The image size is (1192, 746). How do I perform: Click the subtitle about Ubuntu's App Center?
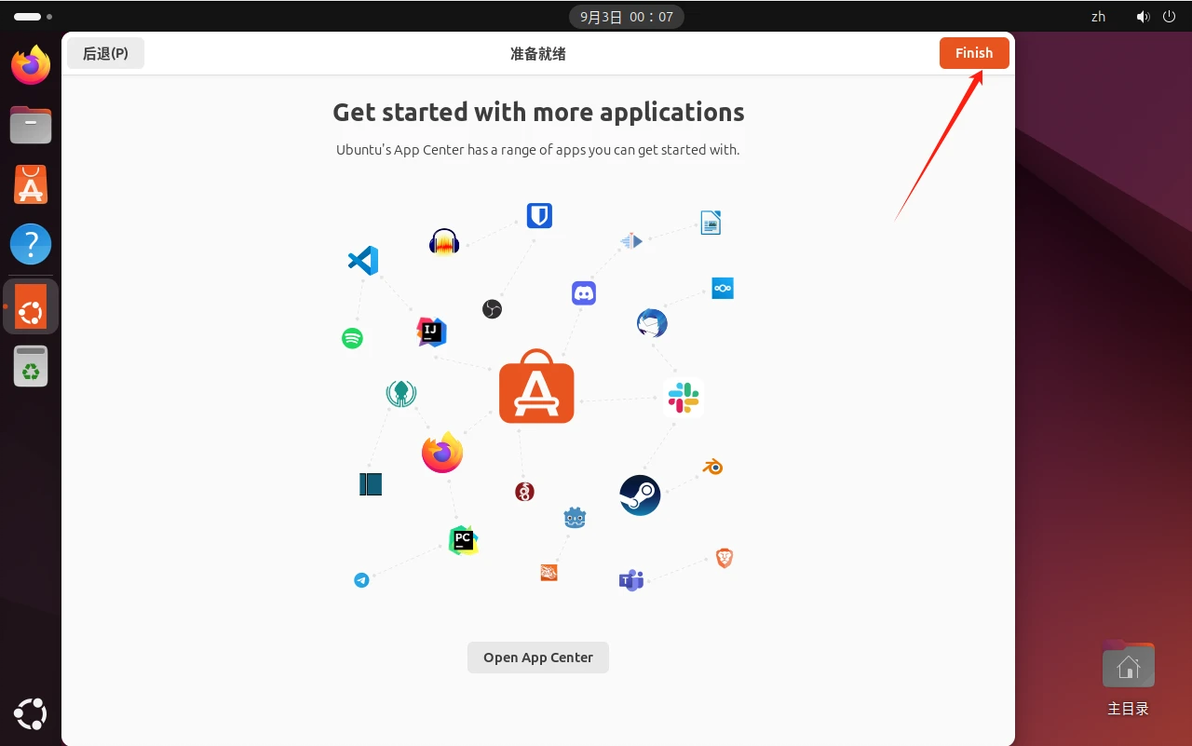click(x=538, y=150)
